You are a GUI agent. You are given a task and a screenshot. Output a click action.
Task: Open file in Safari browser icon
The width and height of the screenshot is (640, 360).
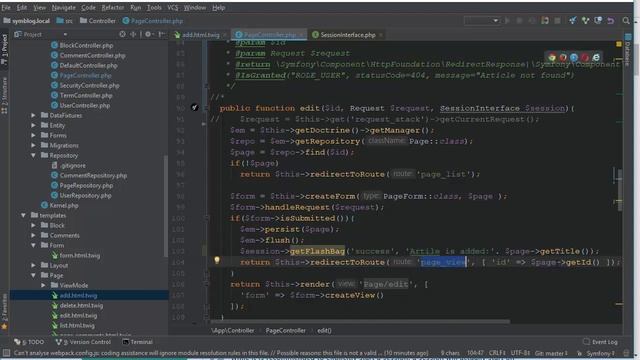[x=574, y=58]
